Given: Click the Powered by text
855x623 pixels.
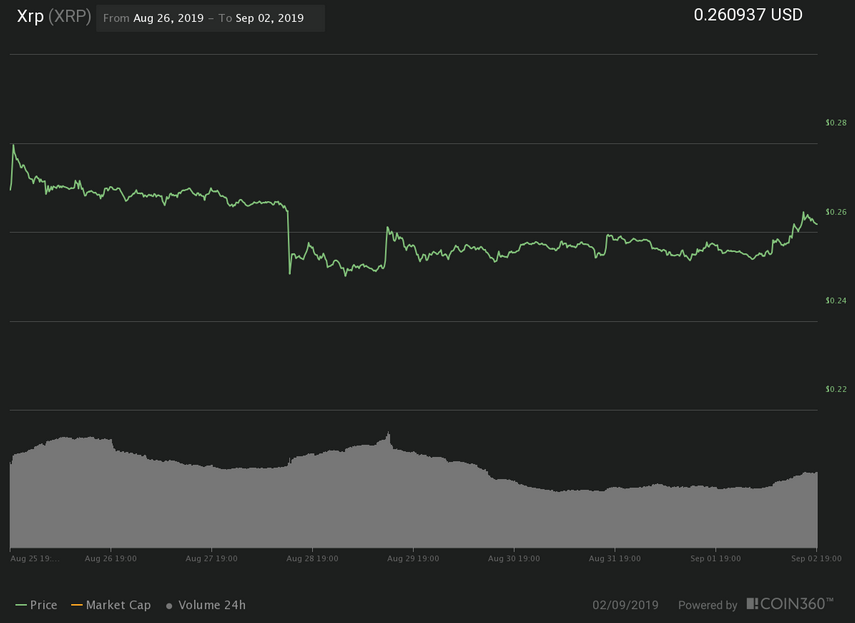Looking at the screenshot, I should [x=708, y=605].
